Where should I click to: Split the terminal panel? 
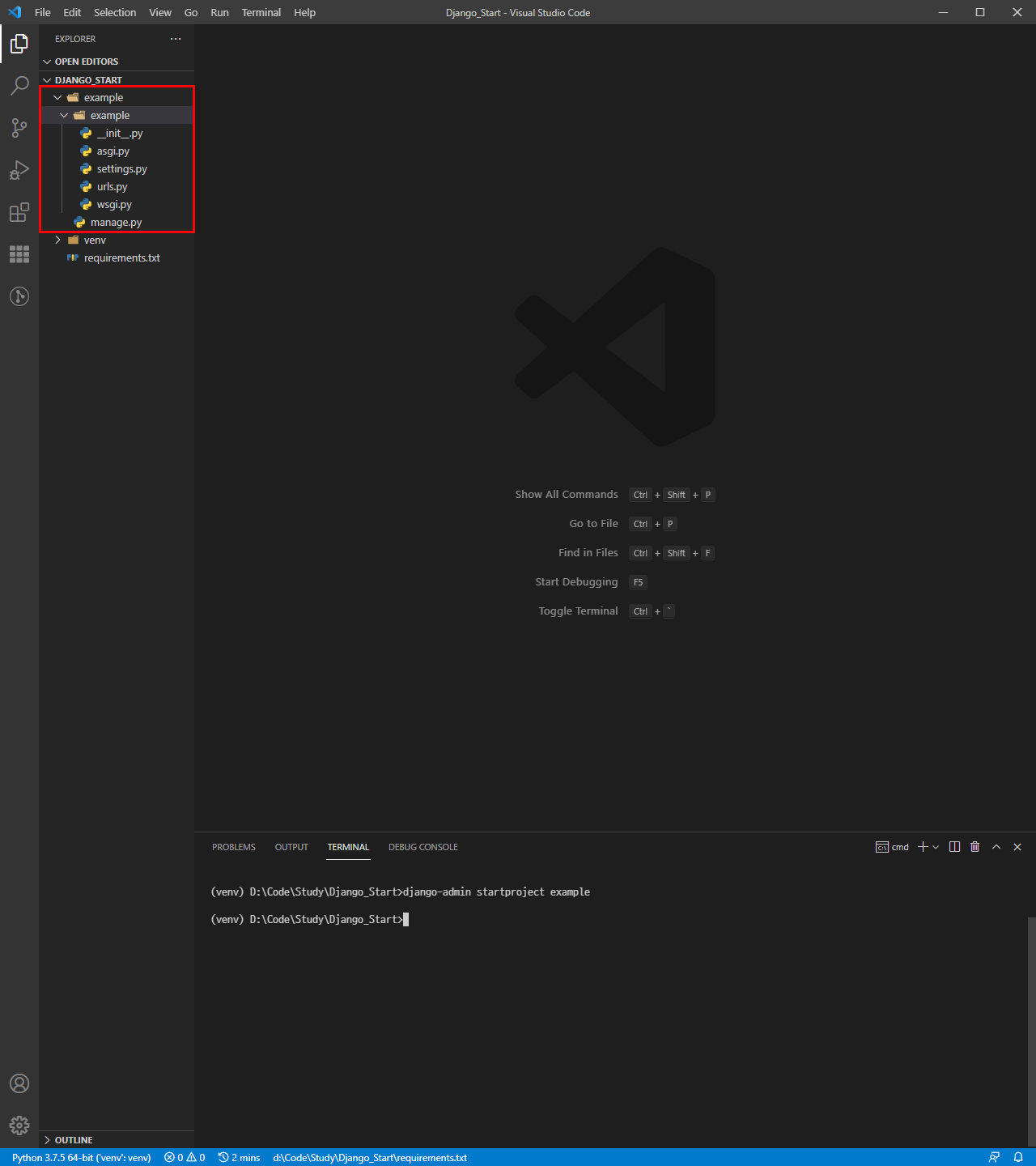tap(955, 847)
